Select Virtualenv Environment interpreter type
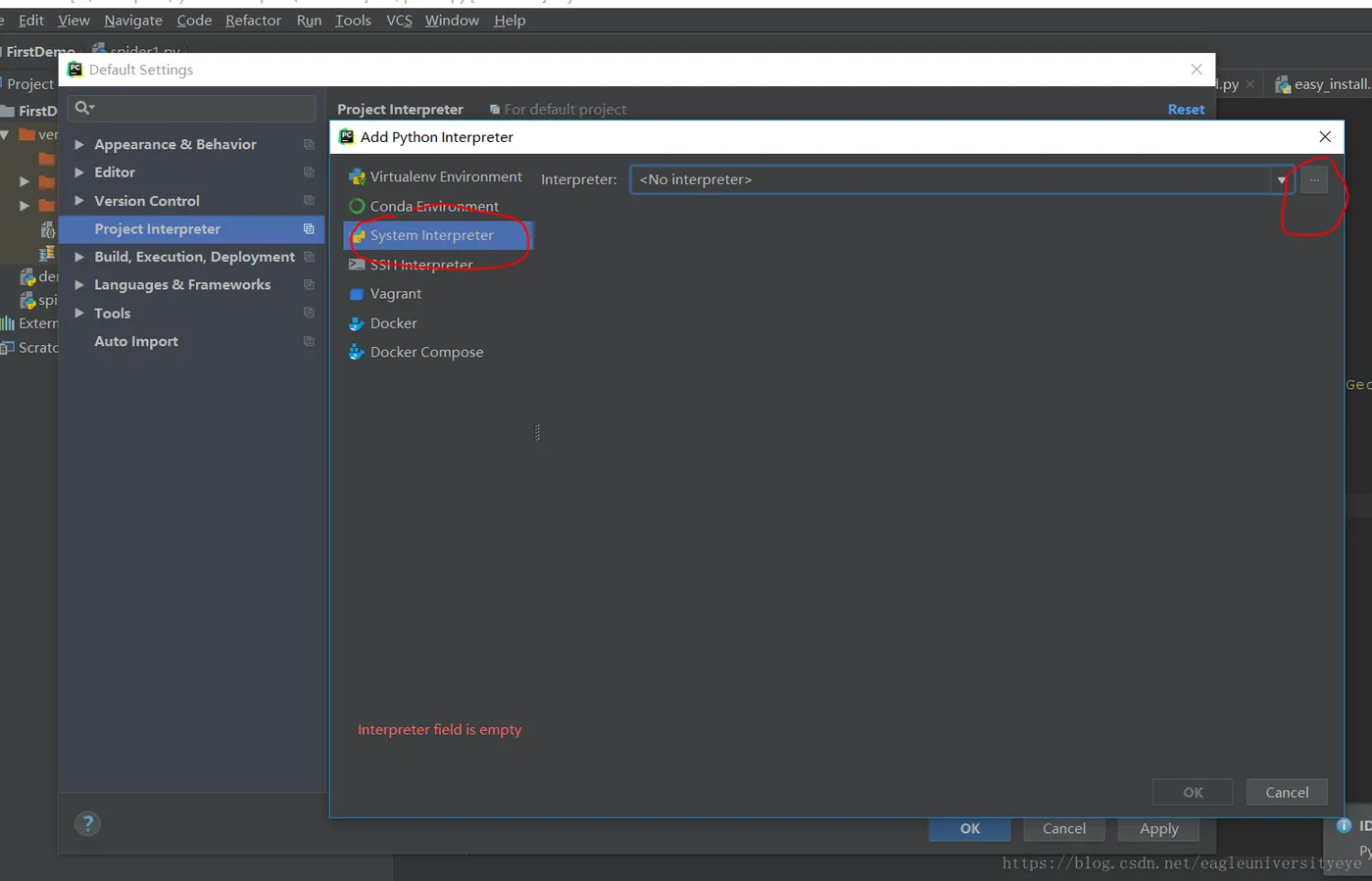1372x881 pixels. click(437, 177)
